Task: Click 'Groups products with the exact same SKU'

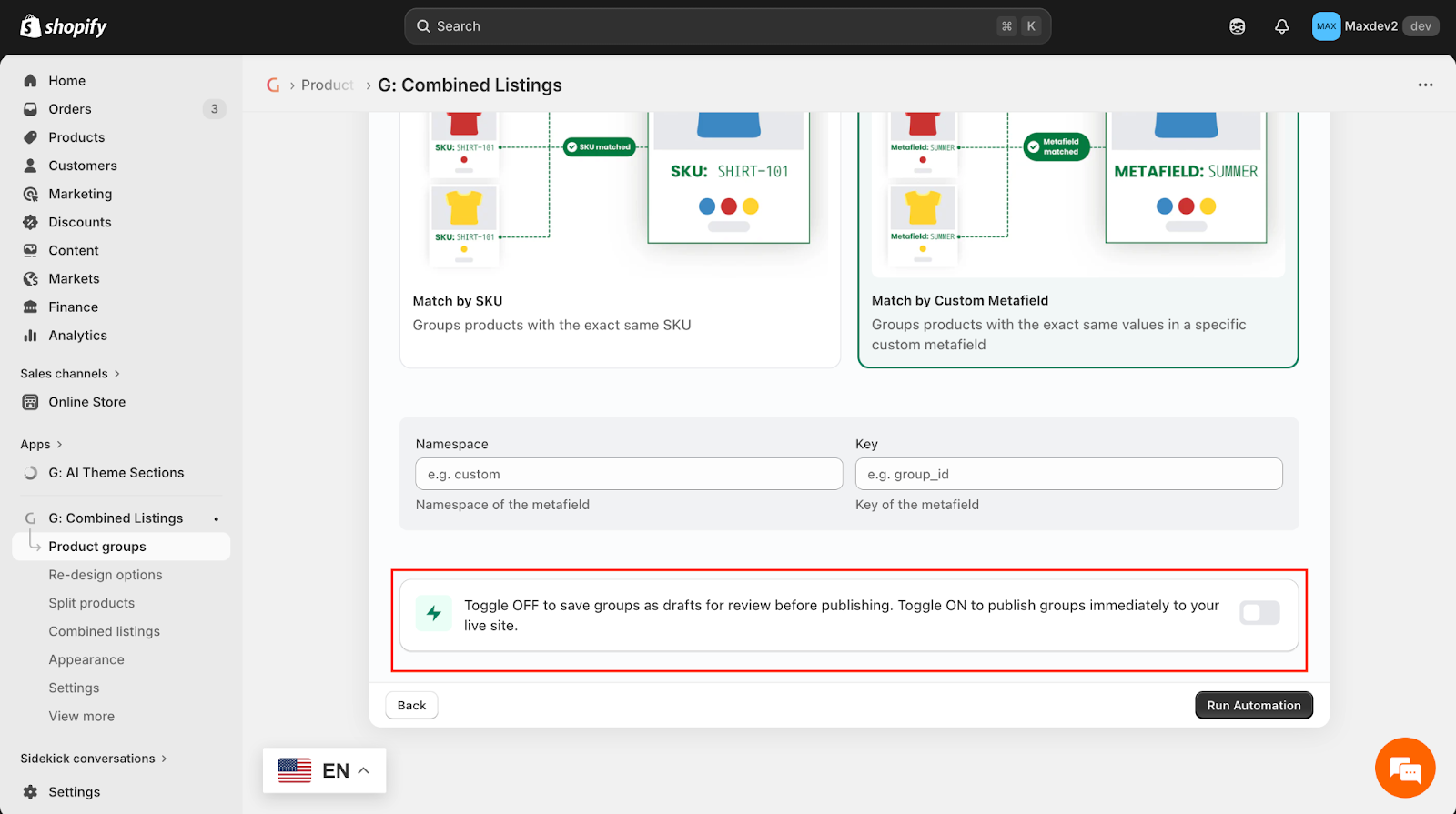Action: click(551, 325)
